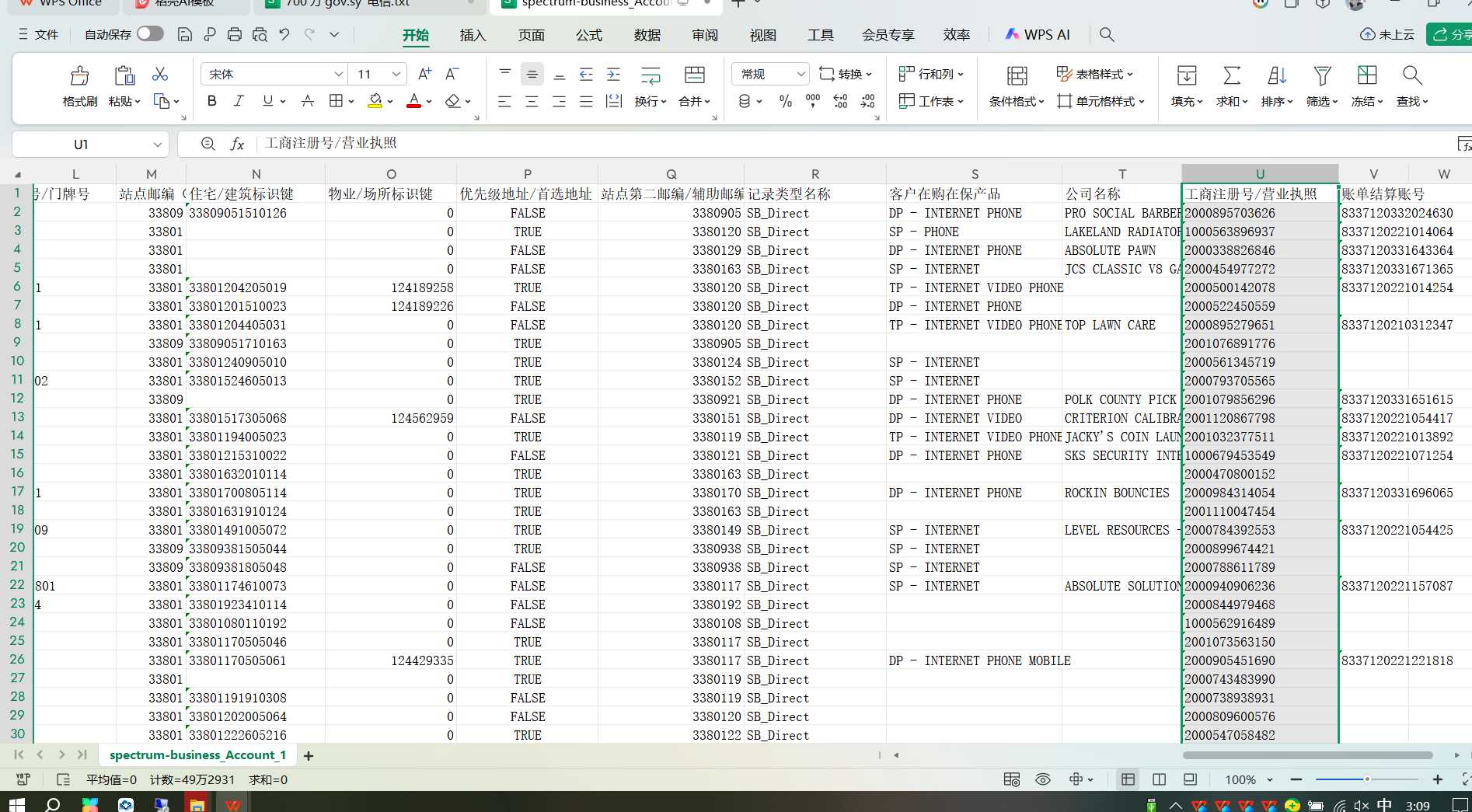Click the Wrap Text (换行) icon
Viewport: 1472px width, 812px height.
[650, 75]
